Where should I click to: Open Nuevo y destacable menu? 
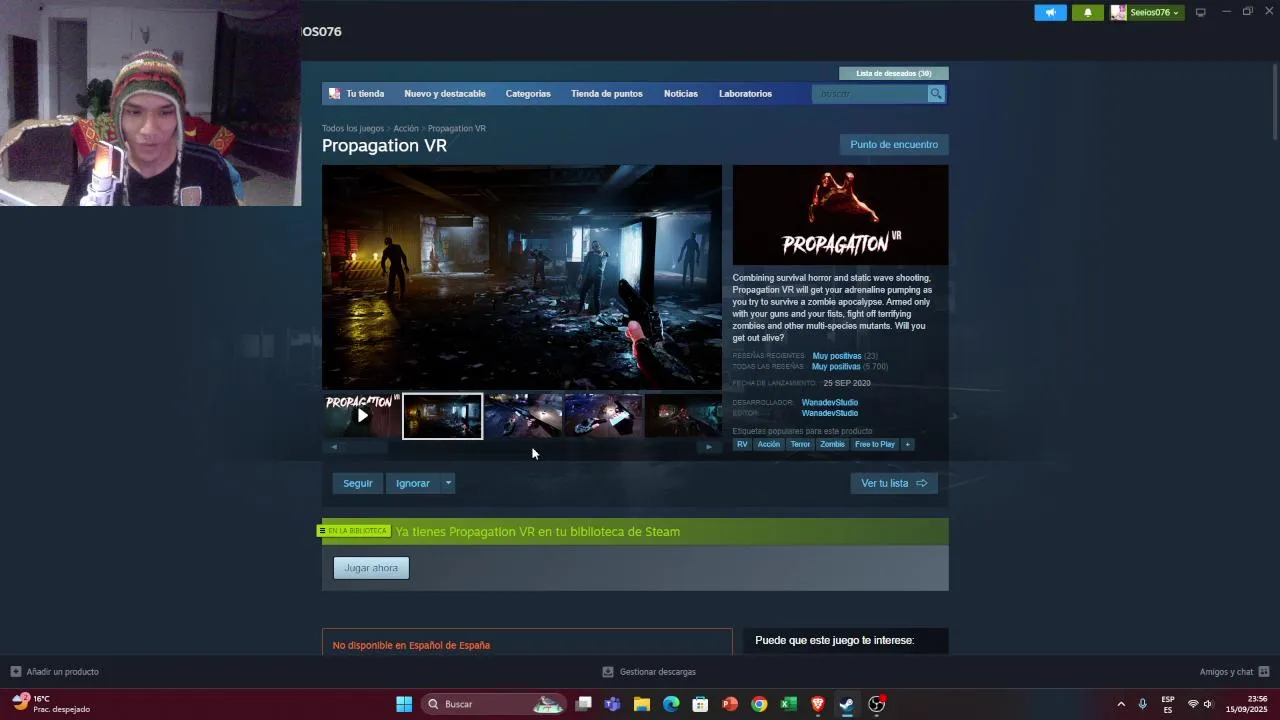[445, 93]
